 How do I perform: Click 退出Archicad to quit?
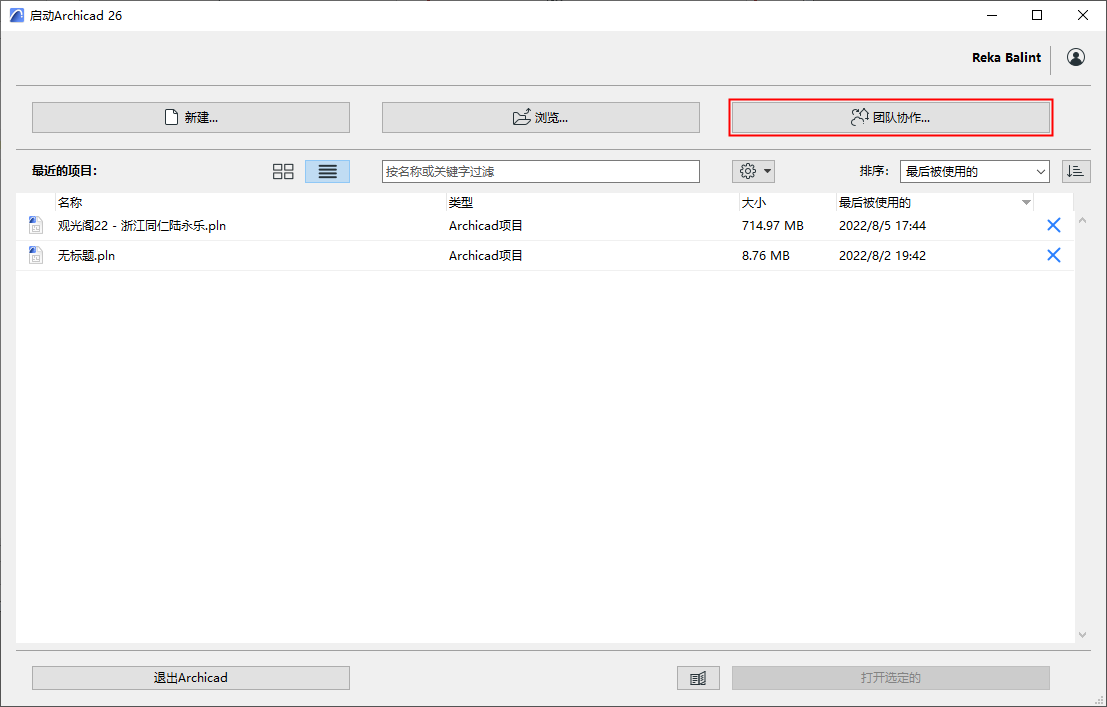(191, 678)
